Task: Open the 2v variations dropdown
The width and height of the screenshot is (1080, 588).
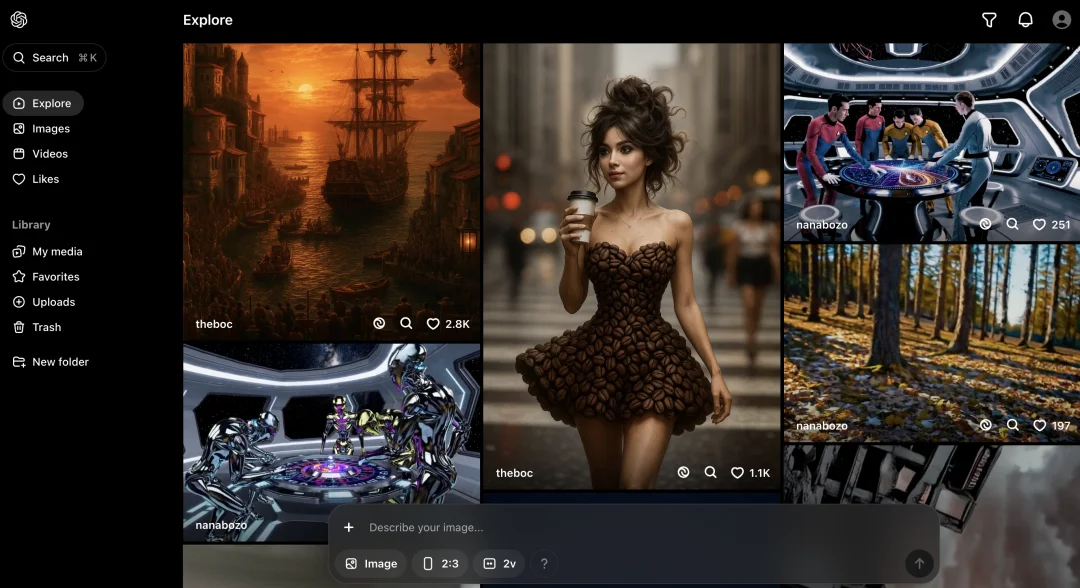Action: click(499, 564)
